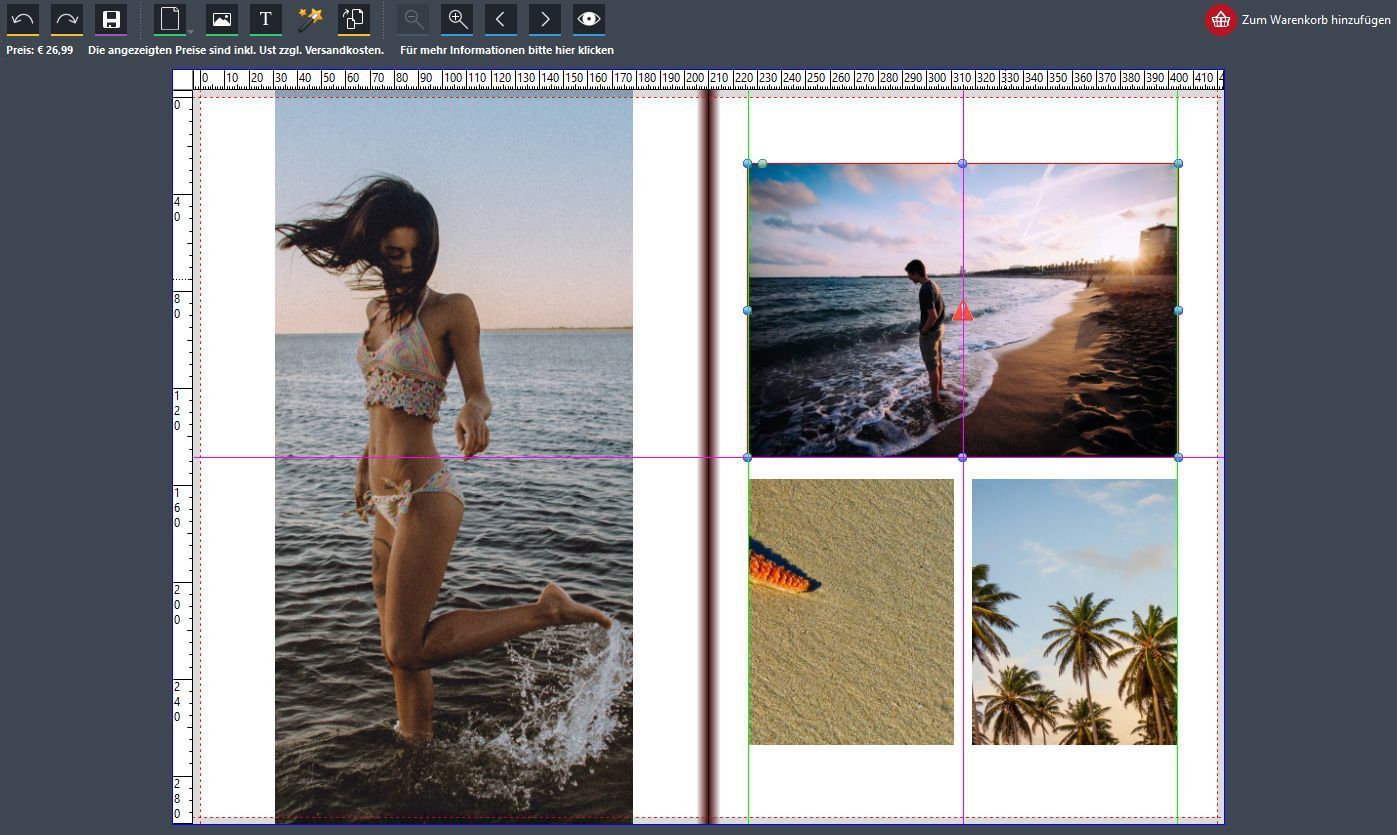Open the page icon dropdown arrow
The height and width of the screenshot is (835, 1397).
[x=190, y=31]
